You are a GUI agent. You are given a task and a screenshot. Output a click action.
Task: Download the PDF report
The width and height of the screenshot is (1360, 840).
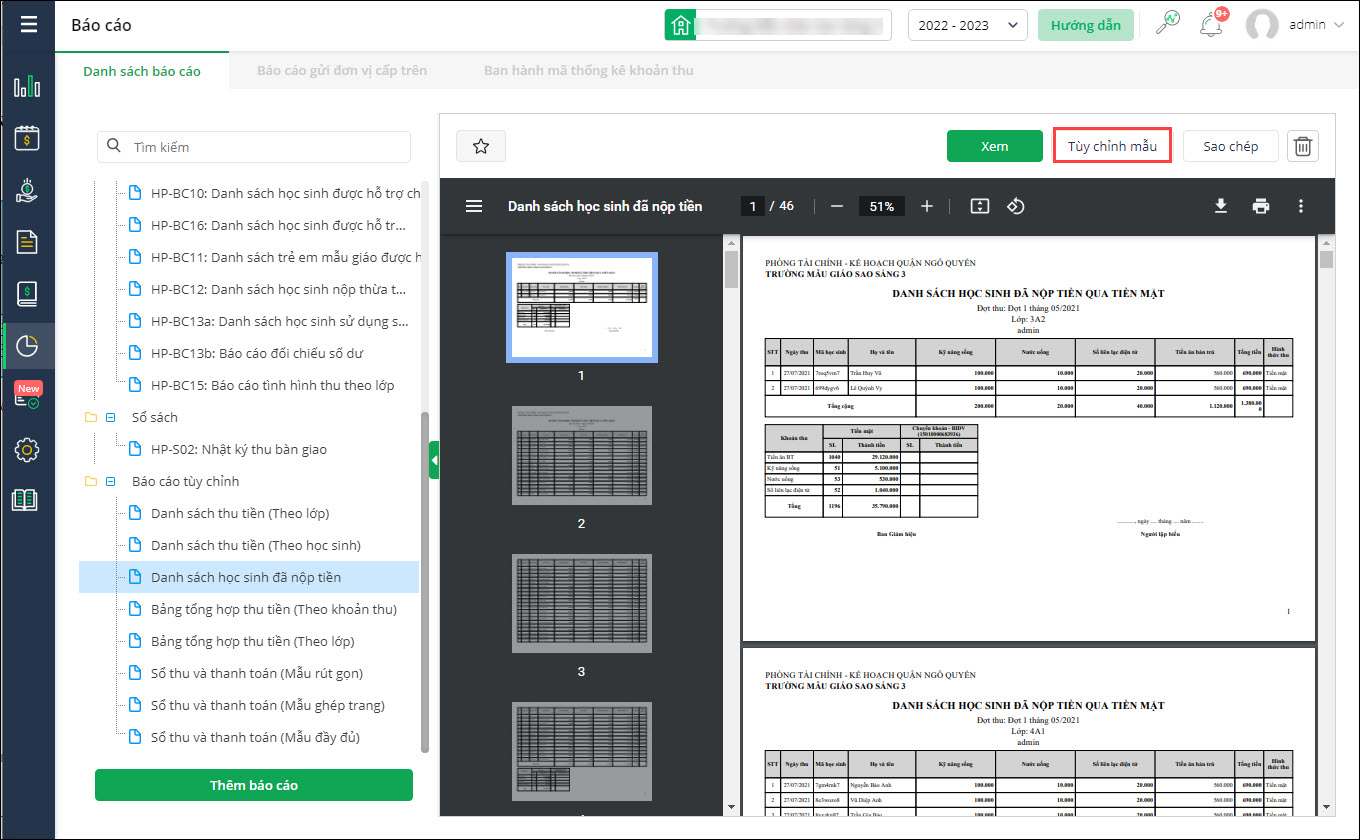click(1220, 206)
